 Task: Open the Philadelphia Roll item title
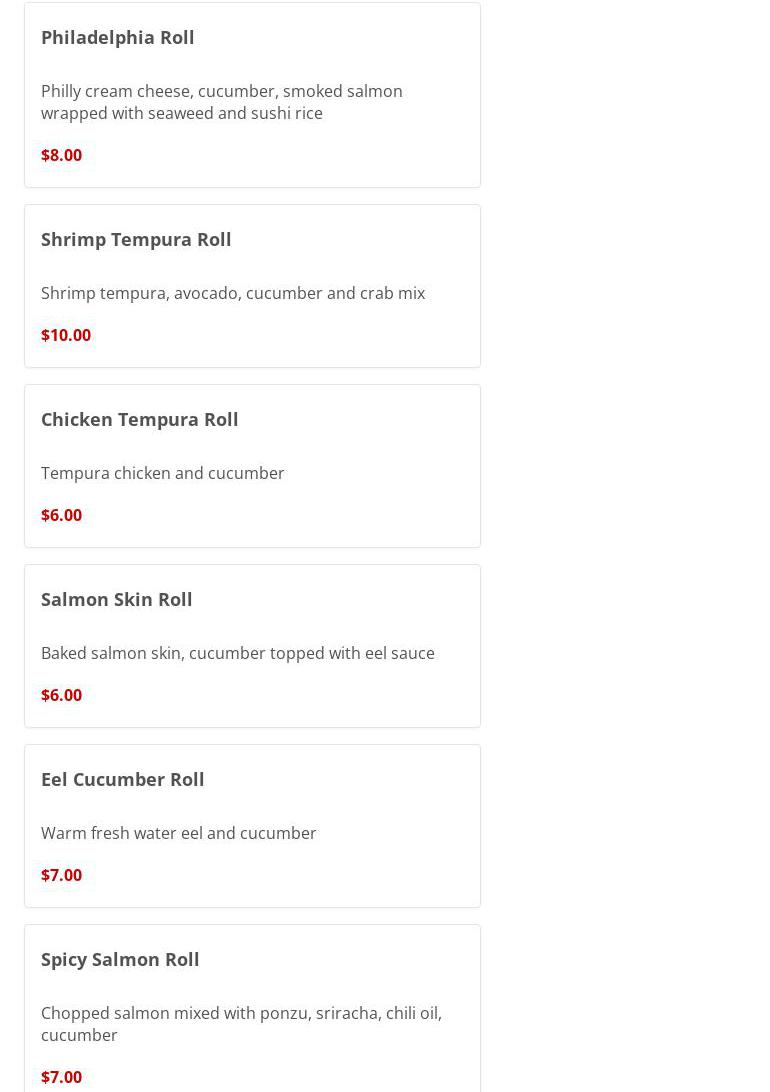tap(117, 37)
